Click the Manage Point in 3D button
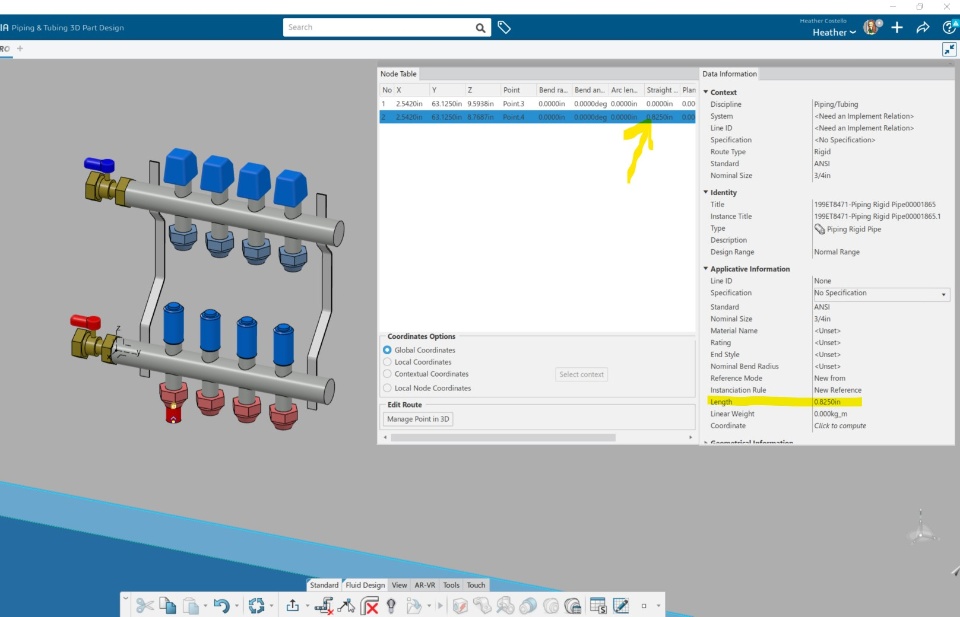The height and width of the screenshot is (617, 960). click(x=418, y=419)
